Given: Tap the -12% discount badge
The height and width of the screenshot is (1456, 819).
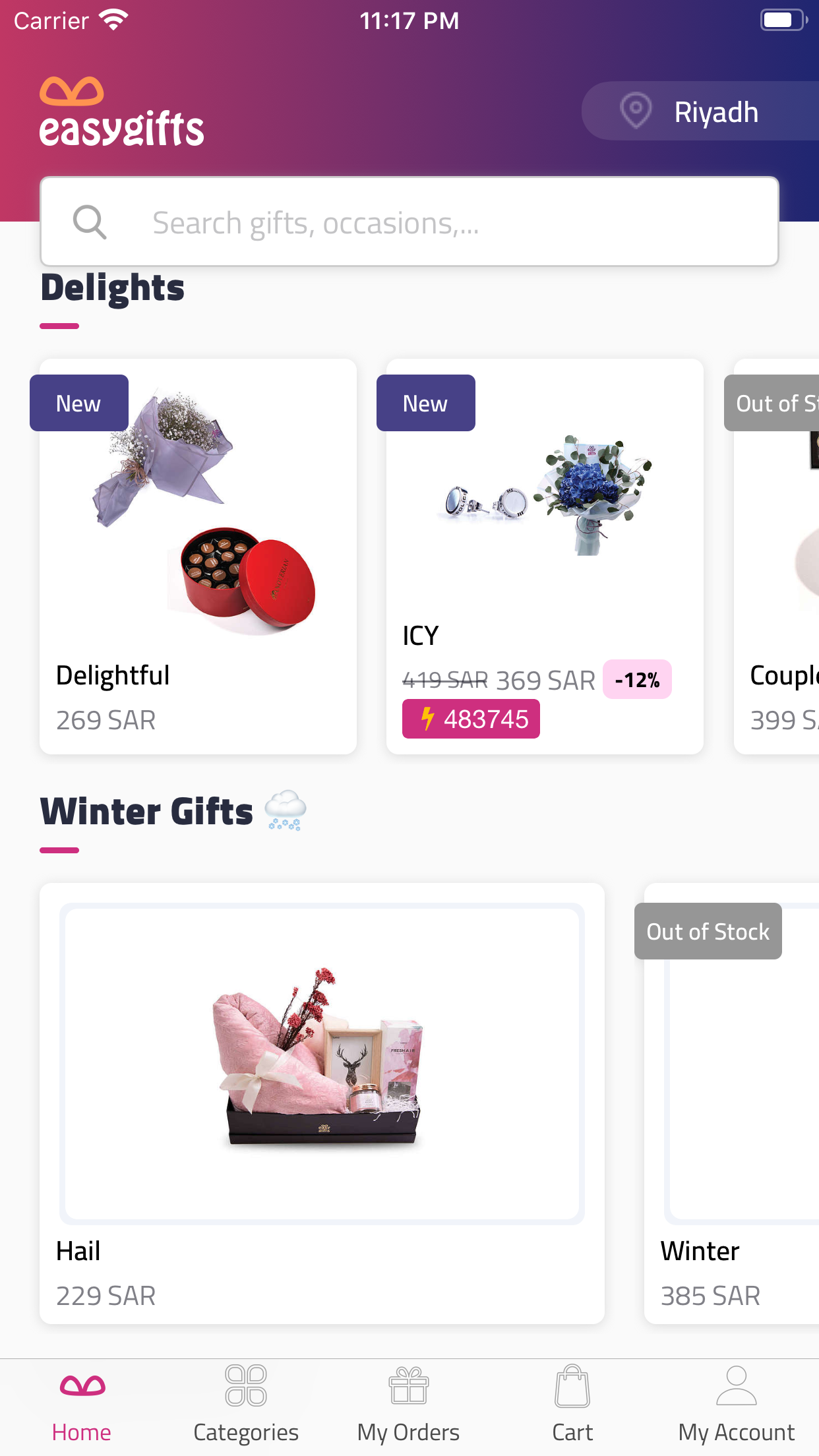Looking at the screenshot, I should [x=637, y=679].
